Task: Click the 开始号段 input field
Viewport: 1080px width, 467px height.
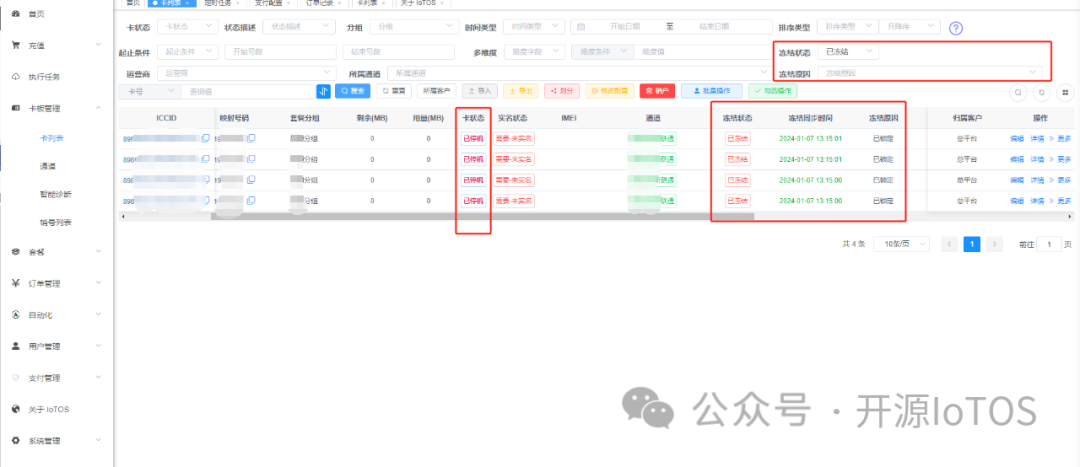Action: tap(280, 52)
